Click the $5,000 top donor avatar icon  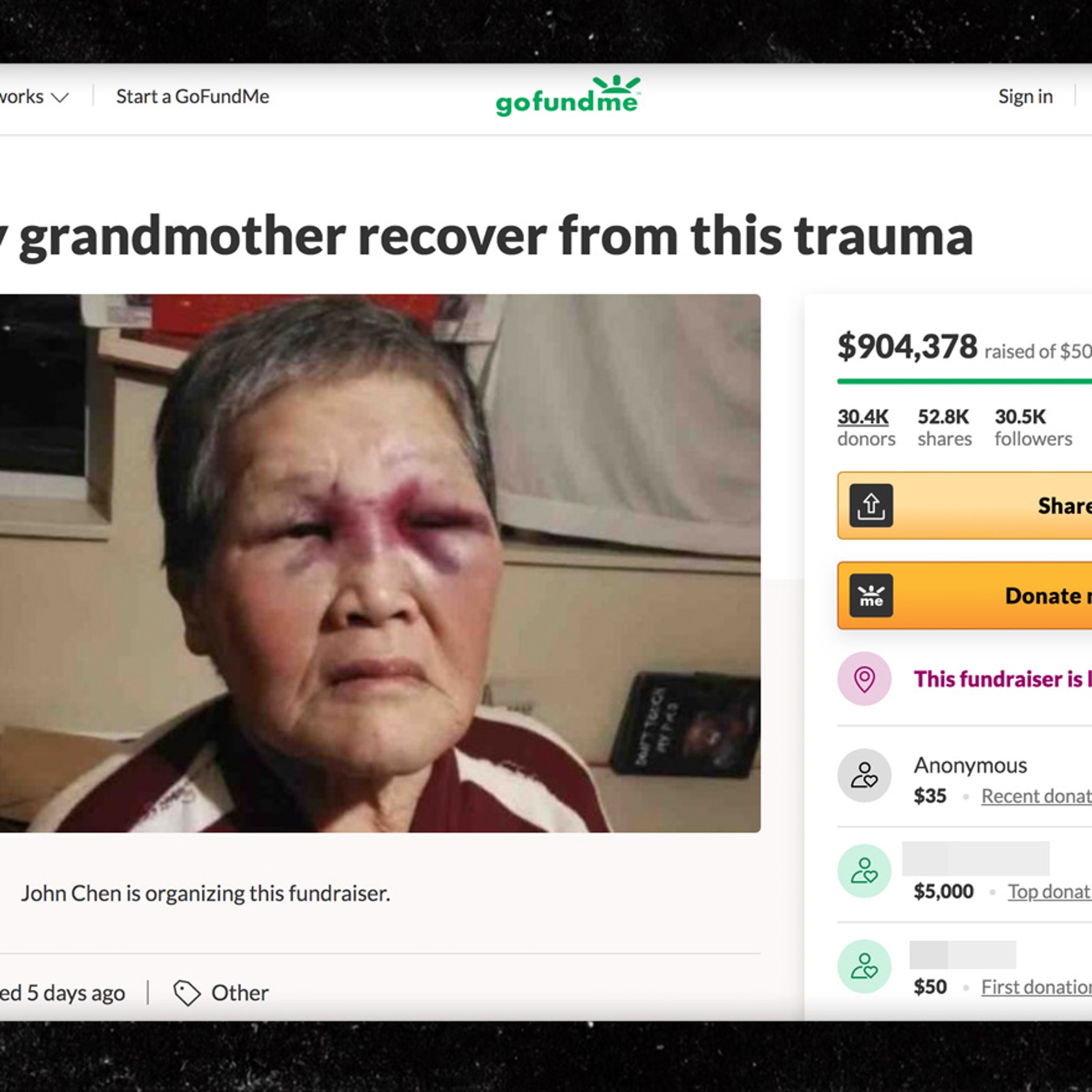864,870
